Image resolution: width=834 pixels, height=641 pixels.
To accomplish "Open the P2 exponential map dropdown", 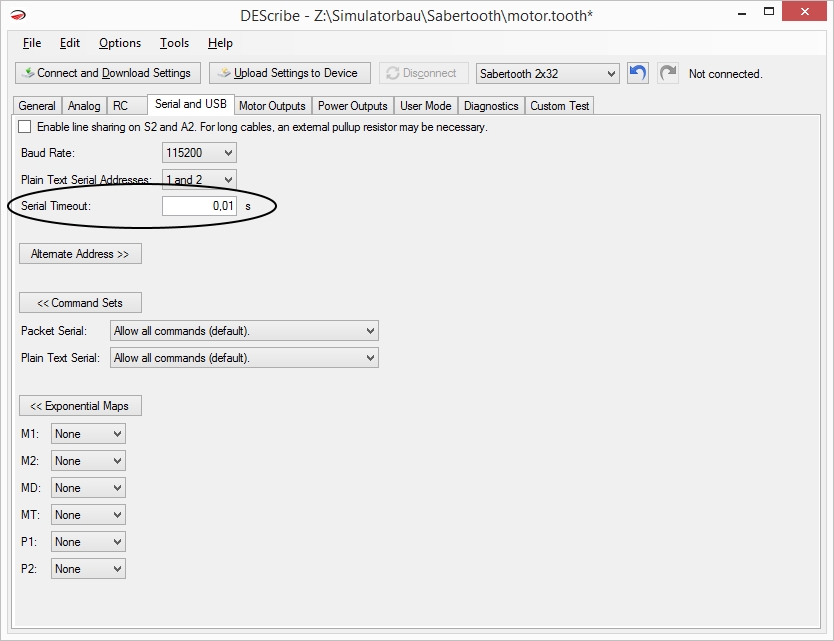I will pos(88,569).
